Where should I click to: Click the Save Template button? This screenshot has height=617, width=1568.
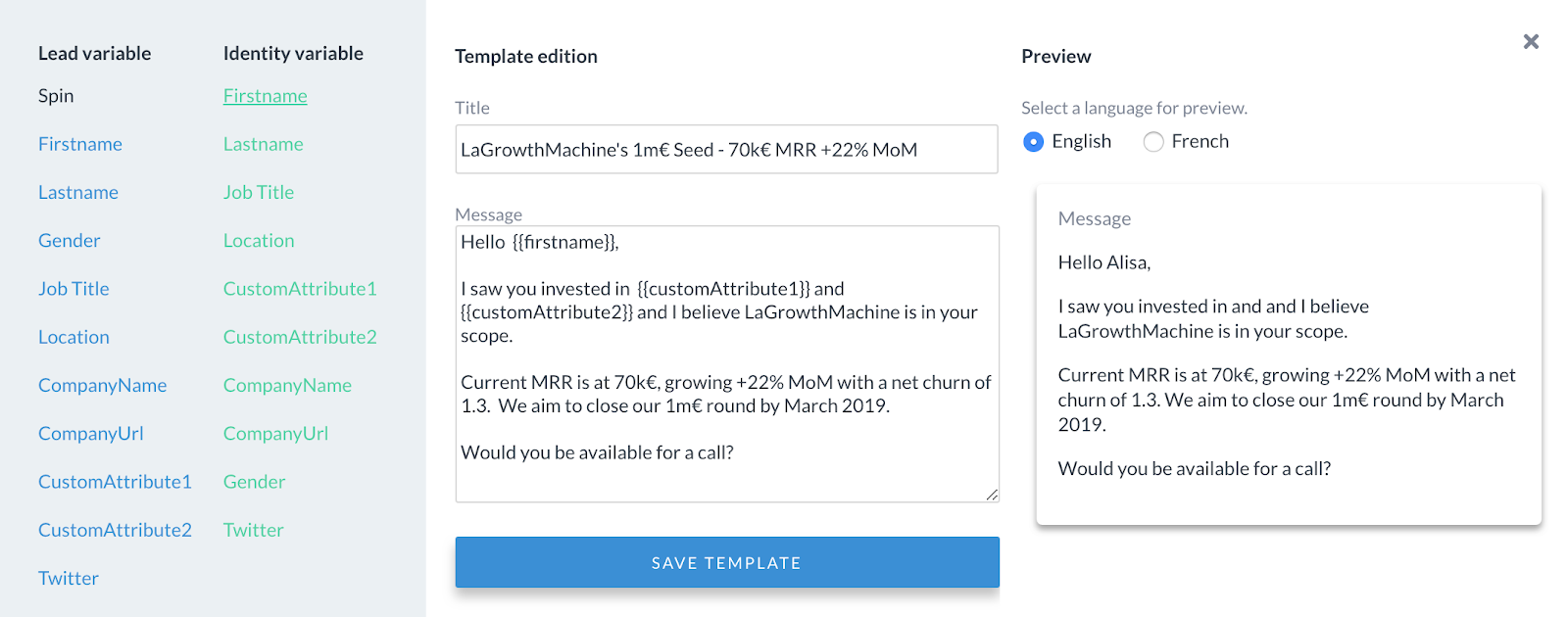[x=726, y=562]
